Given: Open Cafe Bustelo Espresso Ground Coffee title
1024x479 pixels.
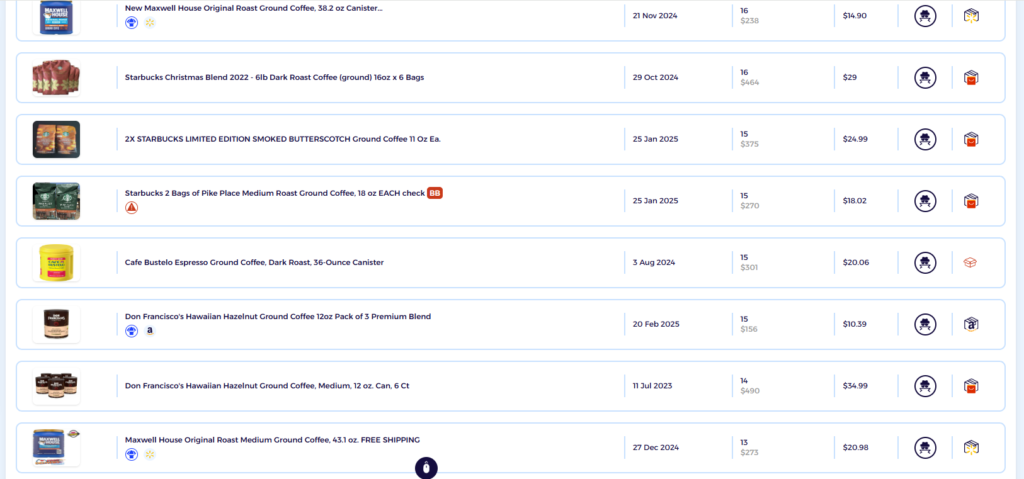Looking at the screenshot, I should [x=254, y=263].
